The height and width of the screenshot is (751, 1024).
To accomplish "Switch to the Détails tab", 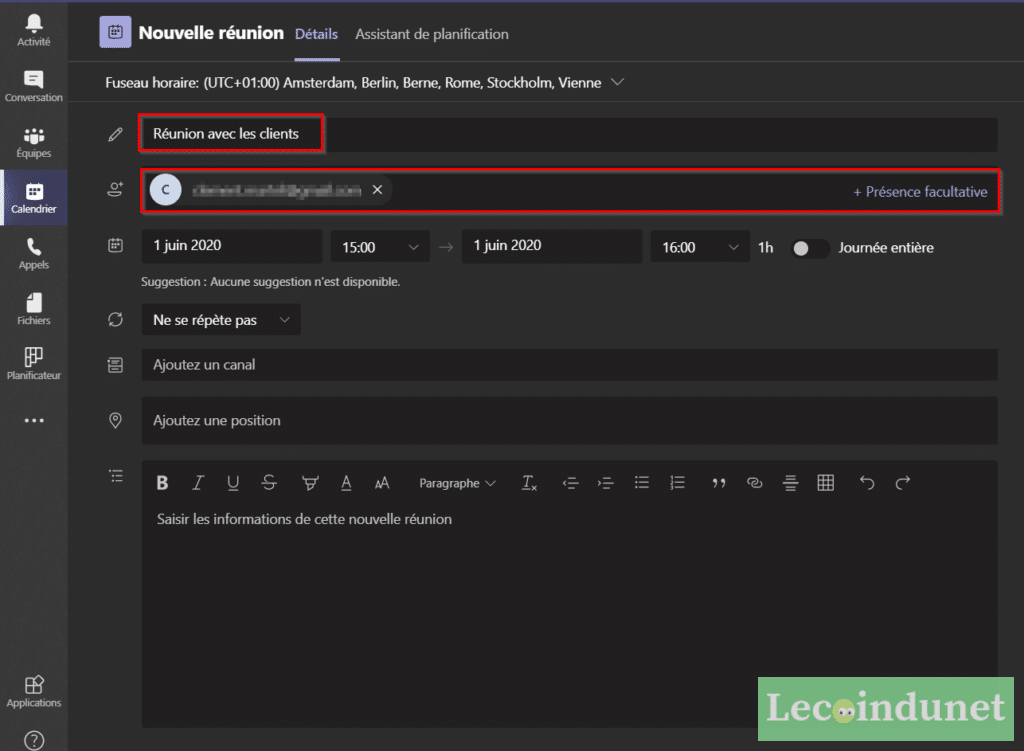I will tap(317, 34).
